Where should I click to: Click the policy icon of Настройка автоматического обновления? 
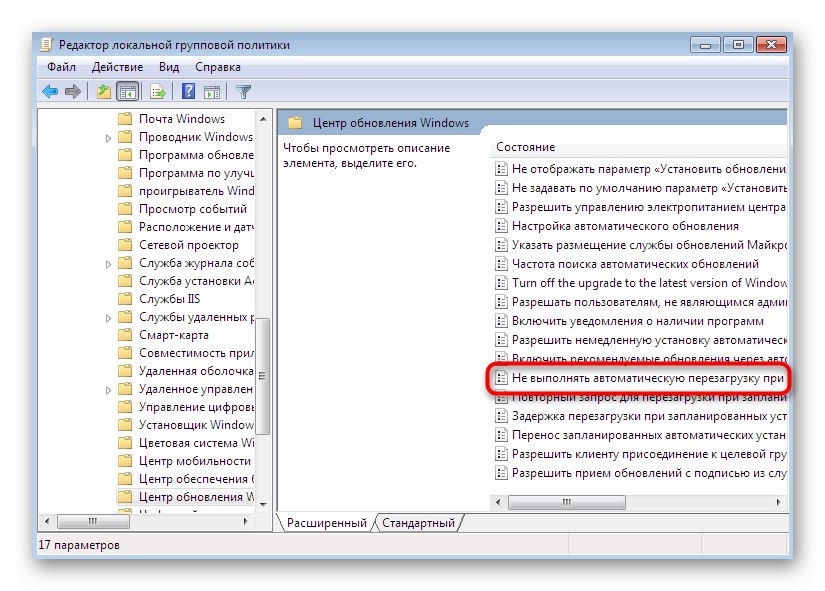pyautogui.click(x=501, y=226)
